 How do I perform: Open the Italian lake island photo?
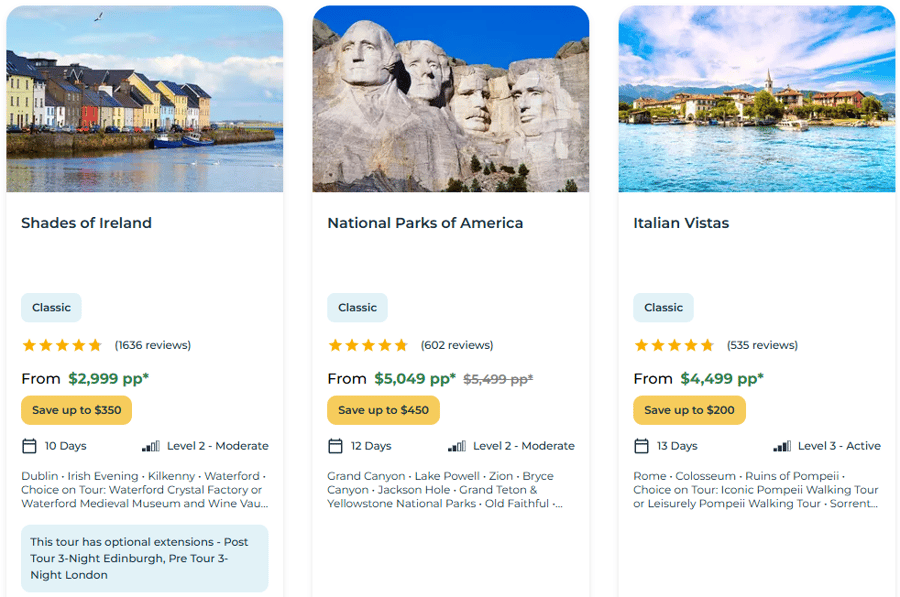(x=756, y=99)
